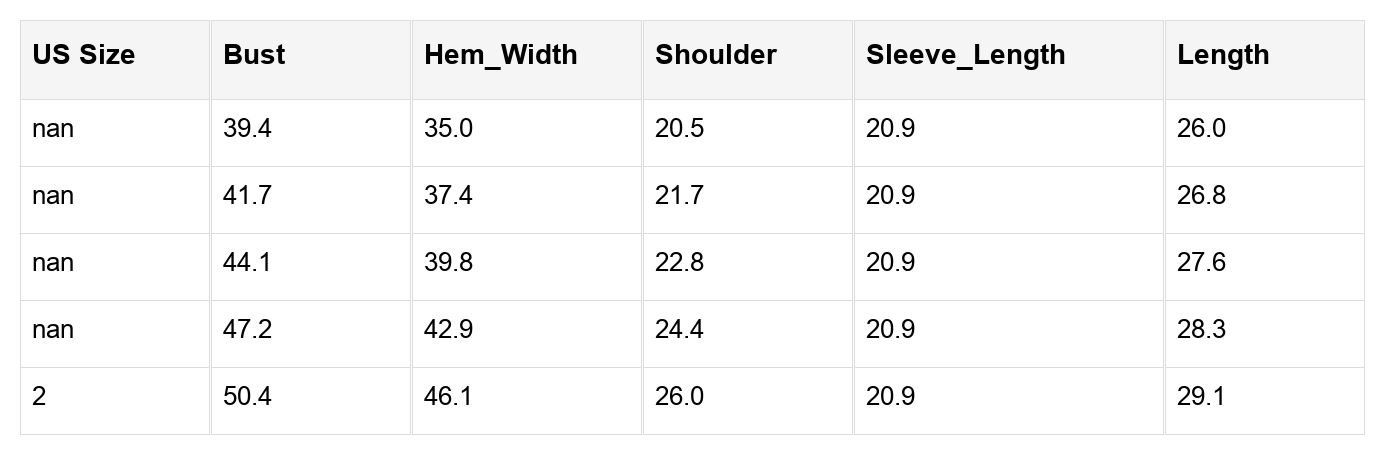Click the Length value 27.6
This screenshot has height=454, width=1384.
click(1201, 263)
